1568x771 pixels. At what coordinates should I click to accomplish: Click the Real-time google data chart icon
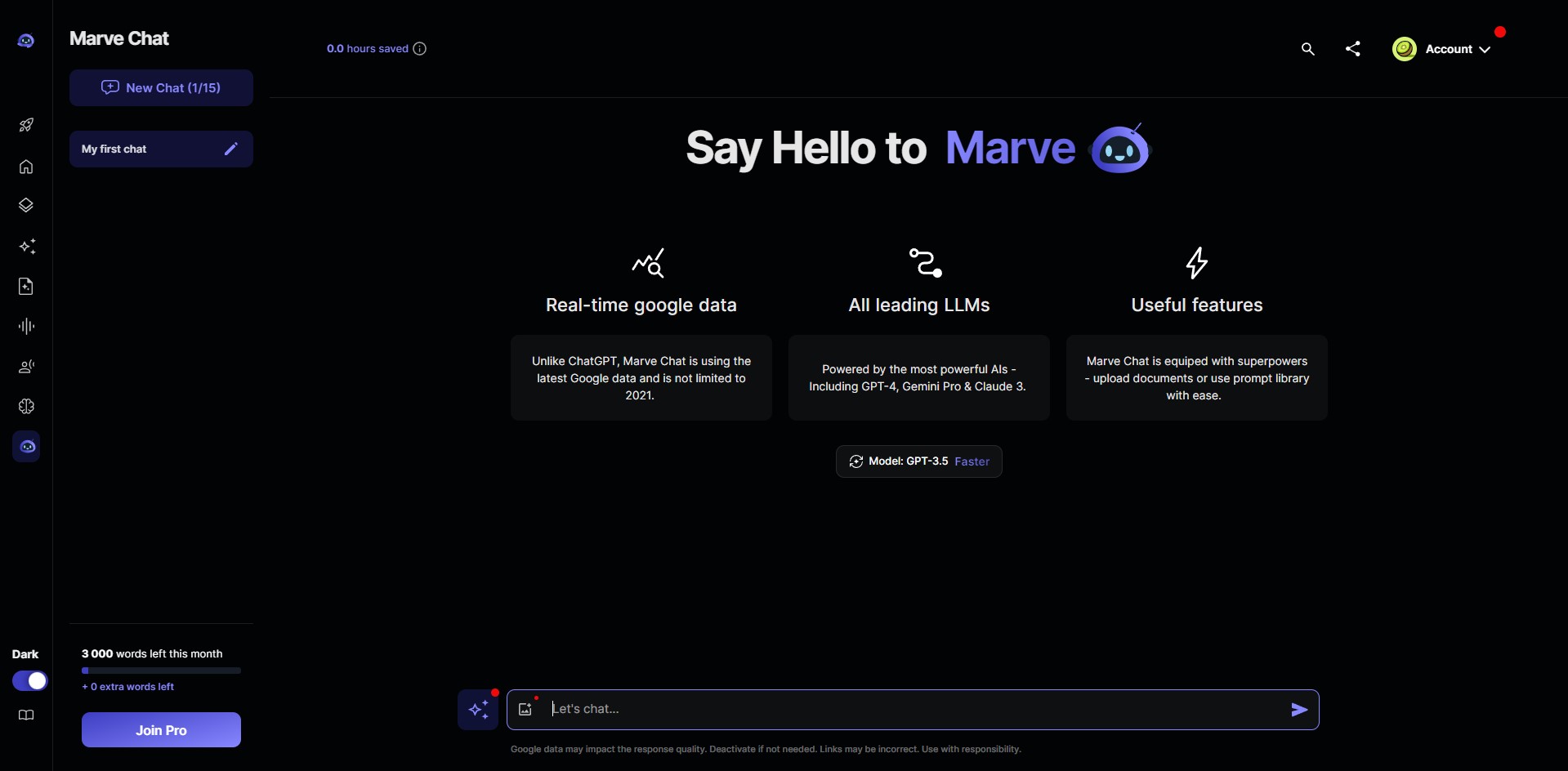[648, 263]
